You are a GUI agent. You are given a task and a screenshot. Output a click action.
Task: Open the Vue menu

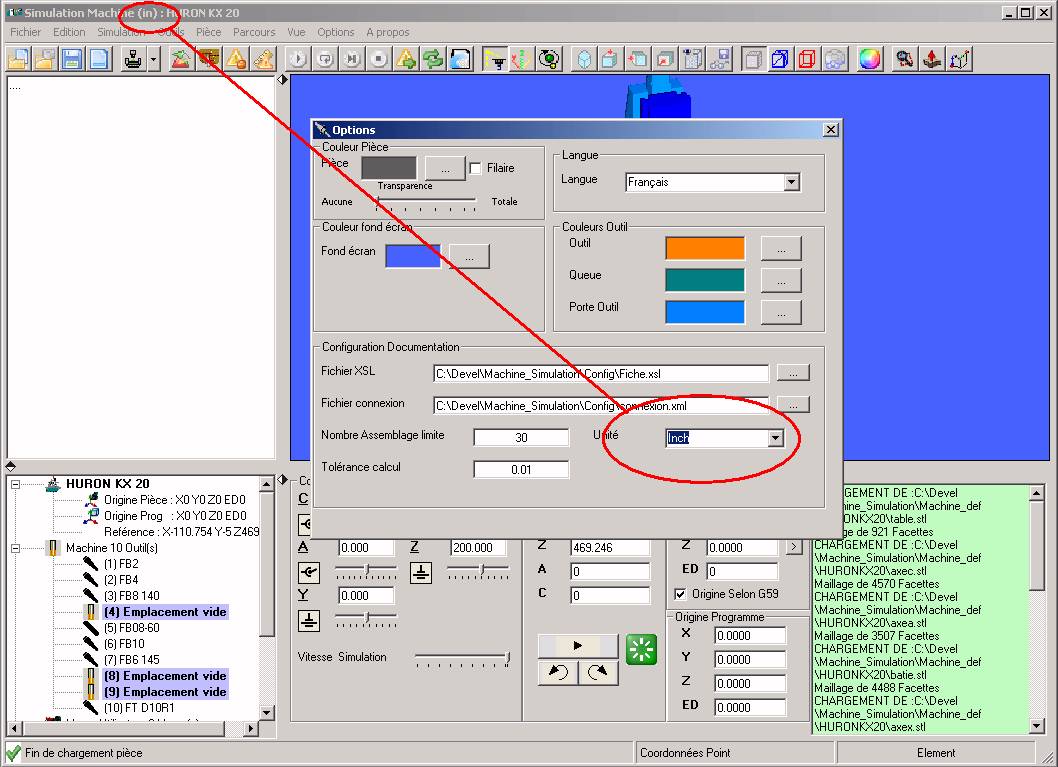(x=296, y=32)
